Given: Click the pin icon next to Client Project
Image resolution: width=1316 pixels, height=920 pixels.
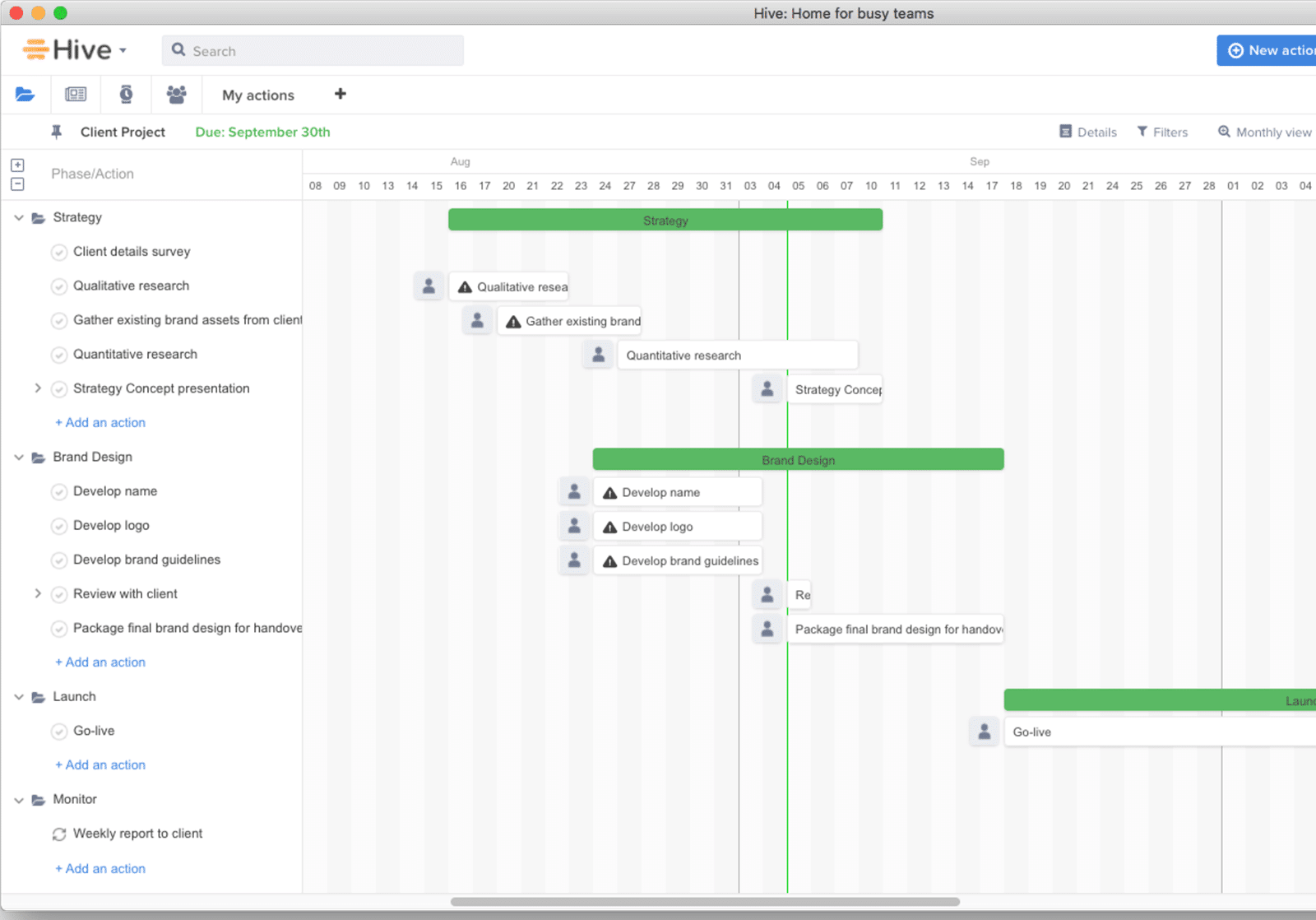Looking at the screenshot, I should pyautogui.click(x=57, y=132).
